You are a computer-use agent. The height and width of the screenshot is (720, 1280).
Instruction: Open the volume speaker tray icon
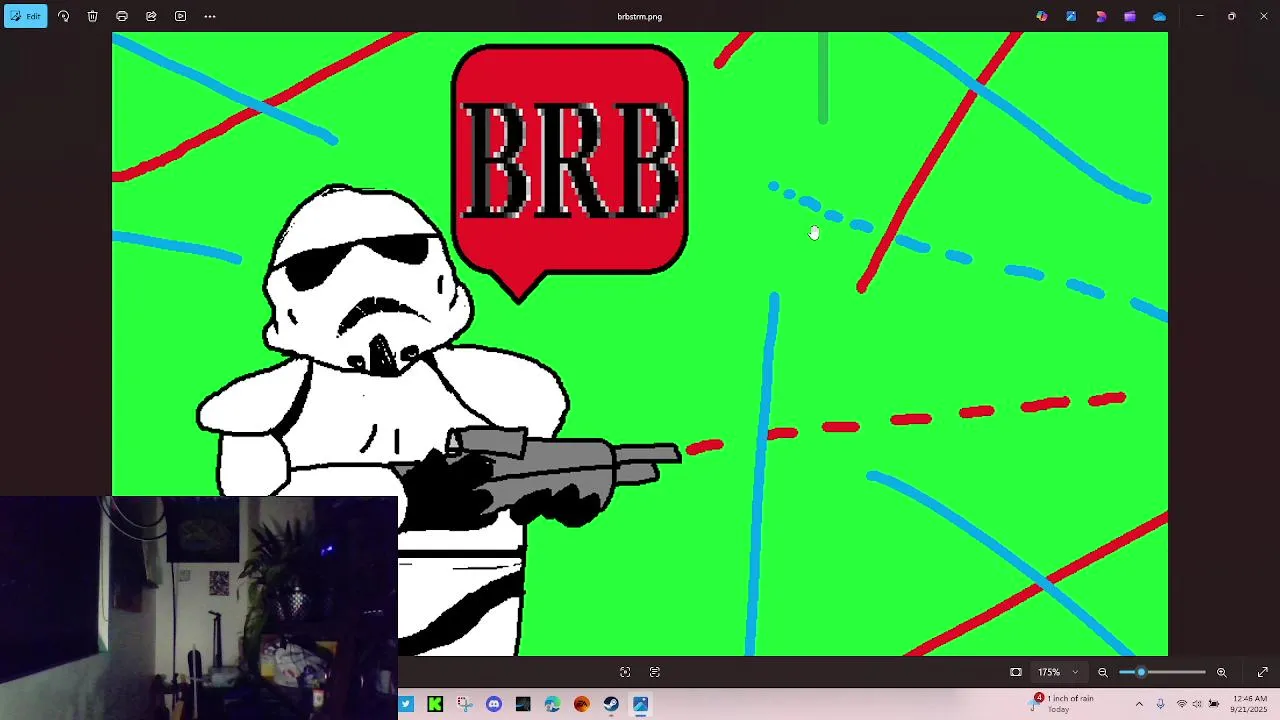coord(1197,704)
